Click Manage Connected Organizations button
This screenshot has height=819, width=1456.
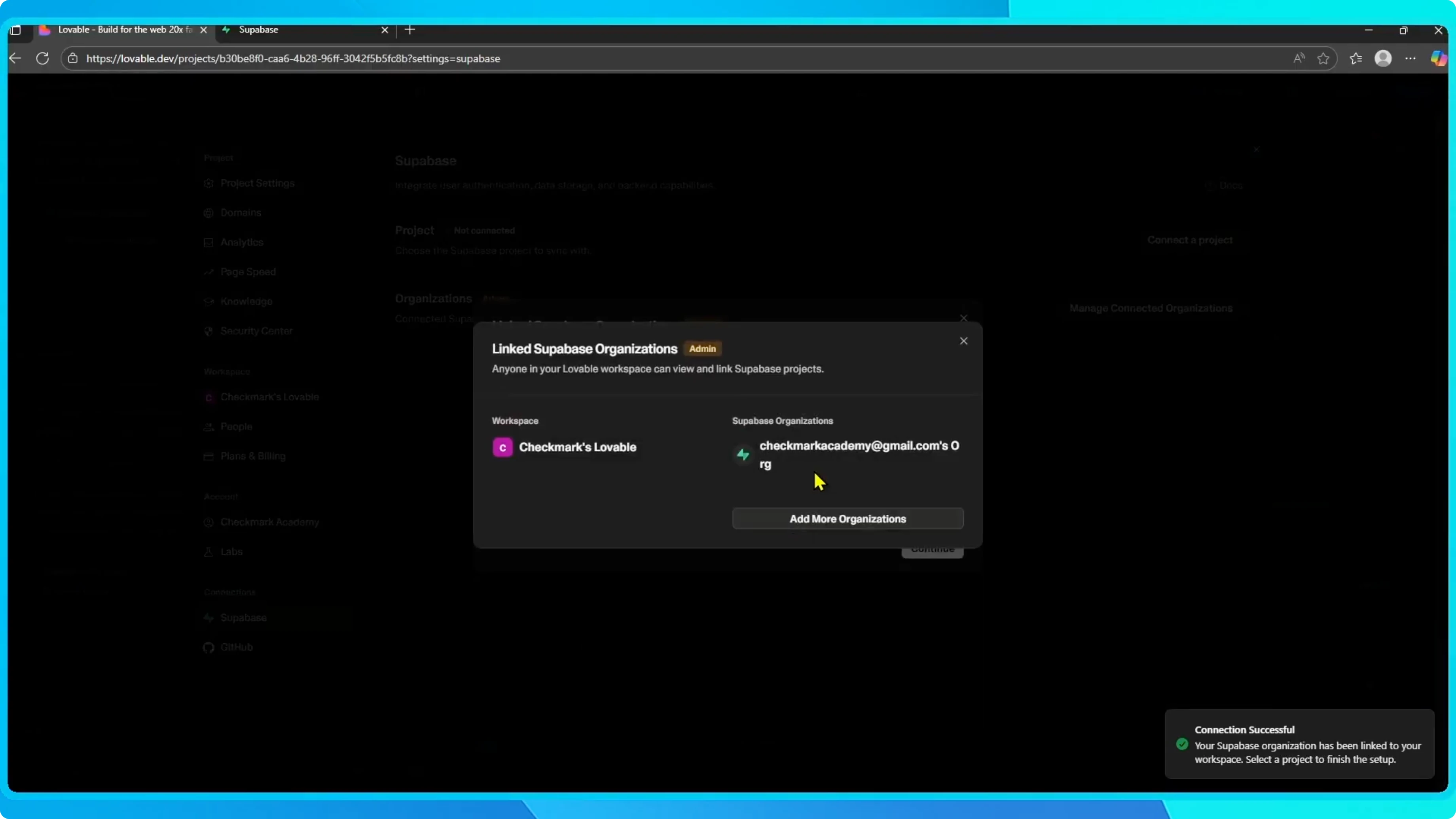[1151, 308]
